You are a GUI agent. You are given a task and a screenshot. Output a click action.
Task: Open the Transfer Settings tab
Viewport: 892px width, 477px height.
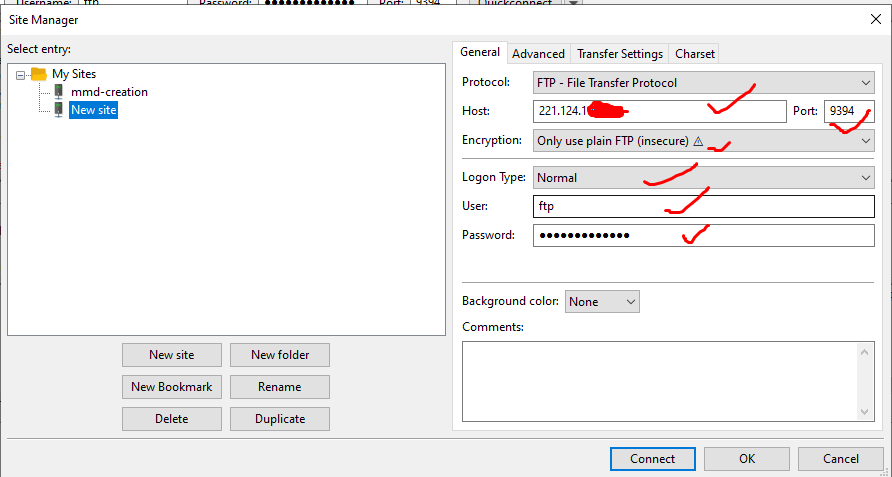pos(620,54)
